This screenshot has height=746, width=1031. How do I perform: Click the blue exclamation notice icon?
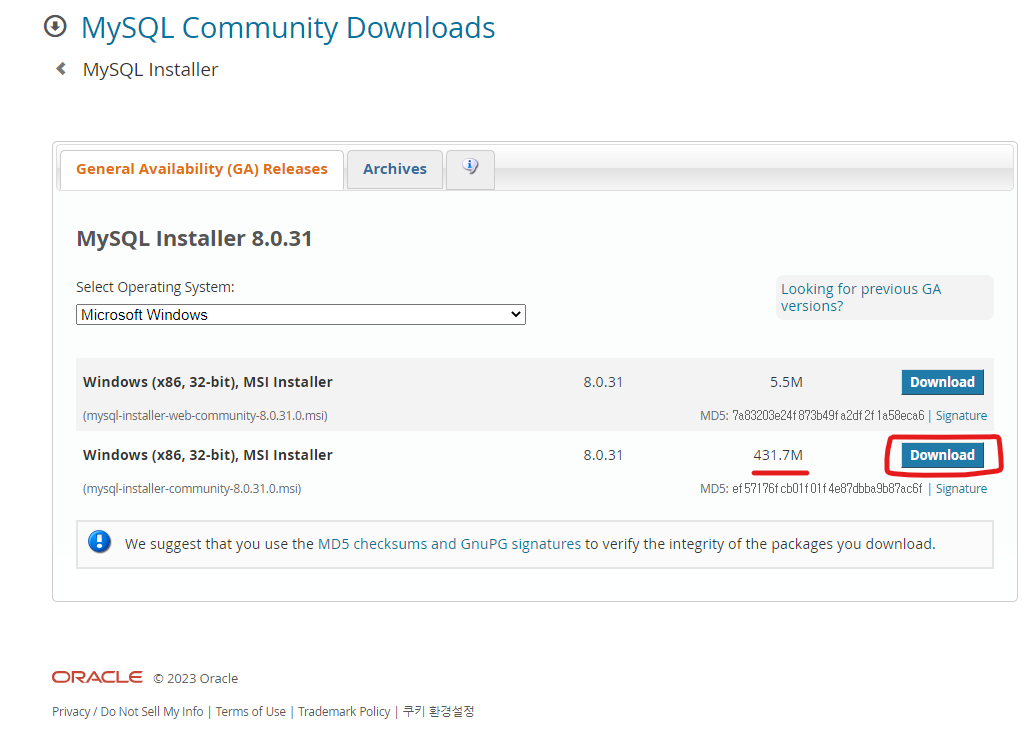click(100, 542)
